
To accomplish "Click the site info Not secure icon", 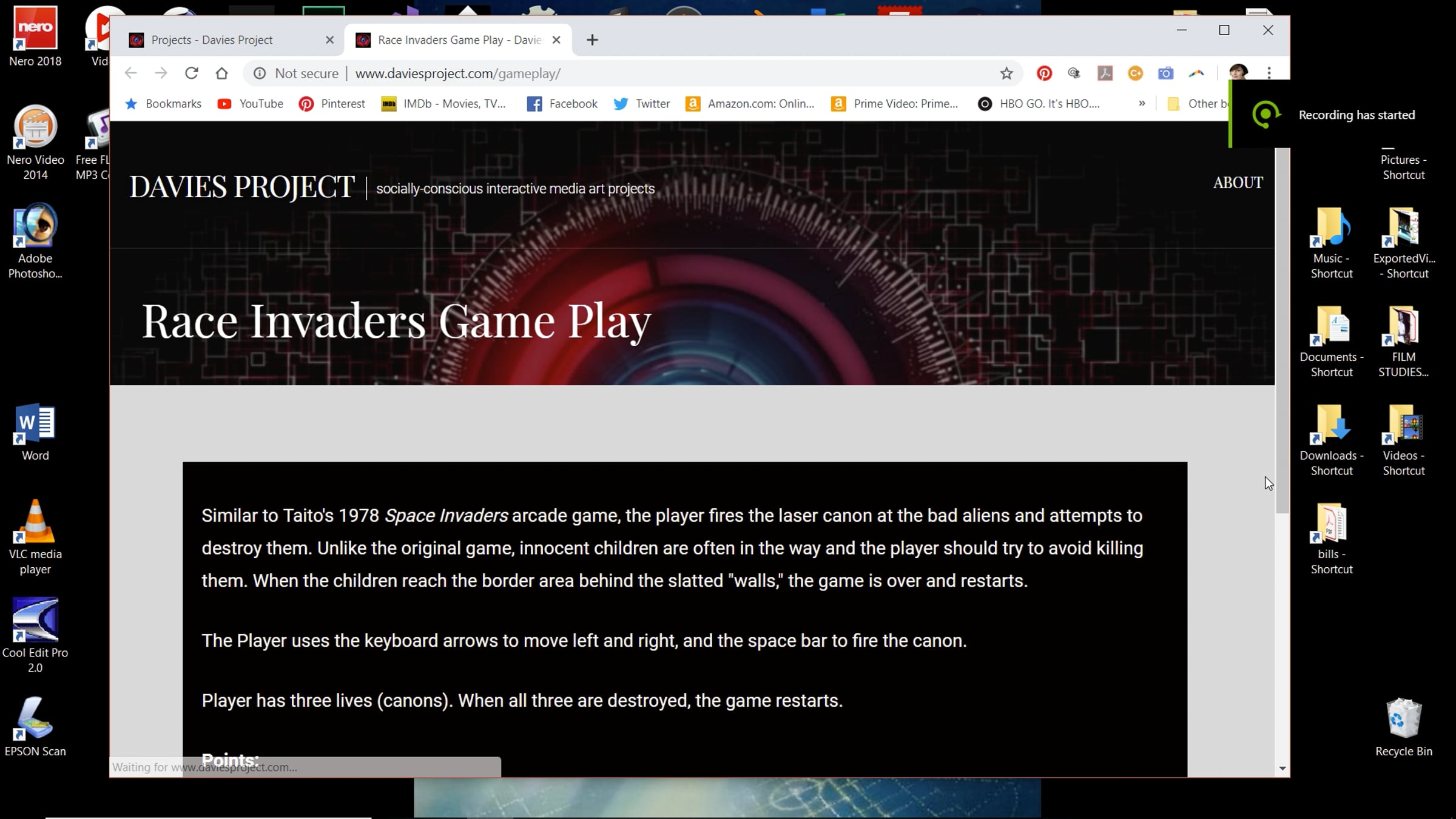I will [260, 73].
